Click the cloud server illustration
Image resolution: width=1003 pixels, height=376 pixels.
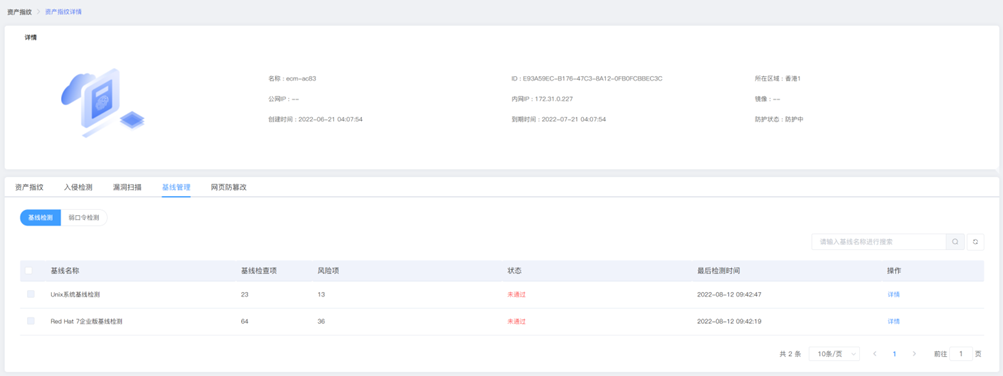pyautogui.click(x=102, y=102)
